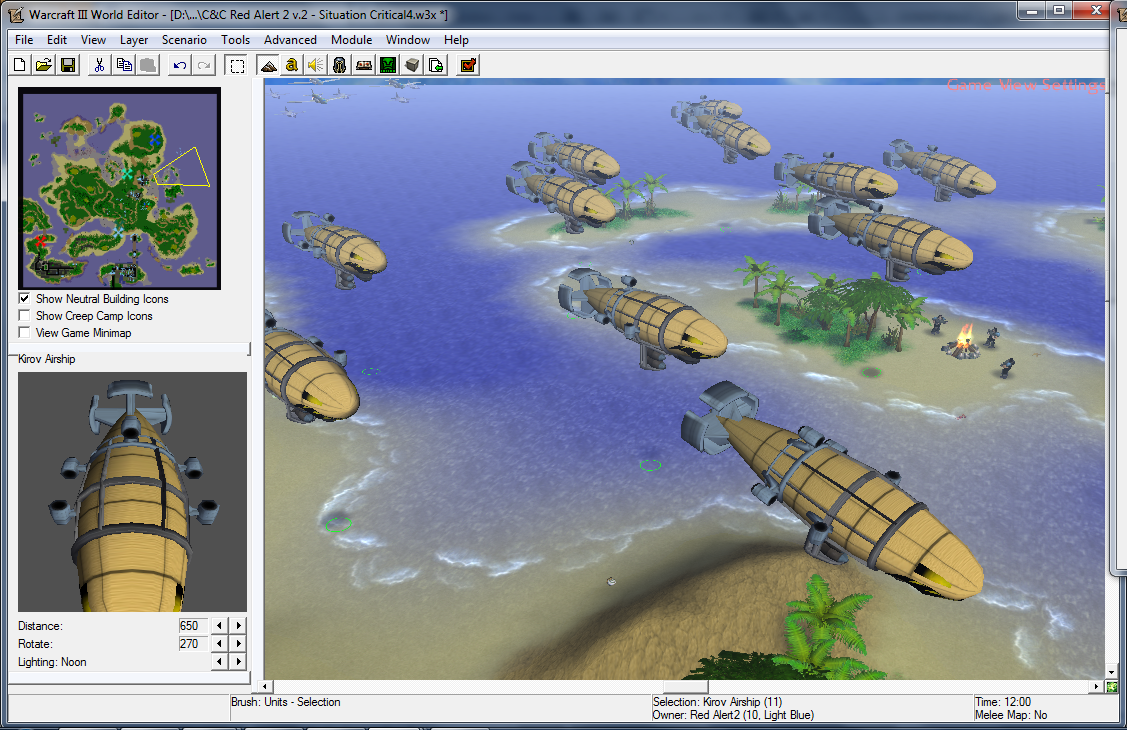Screen dimensions: 1127x730
Task: Open the Object Editor icon
Action: click(340, 65)
